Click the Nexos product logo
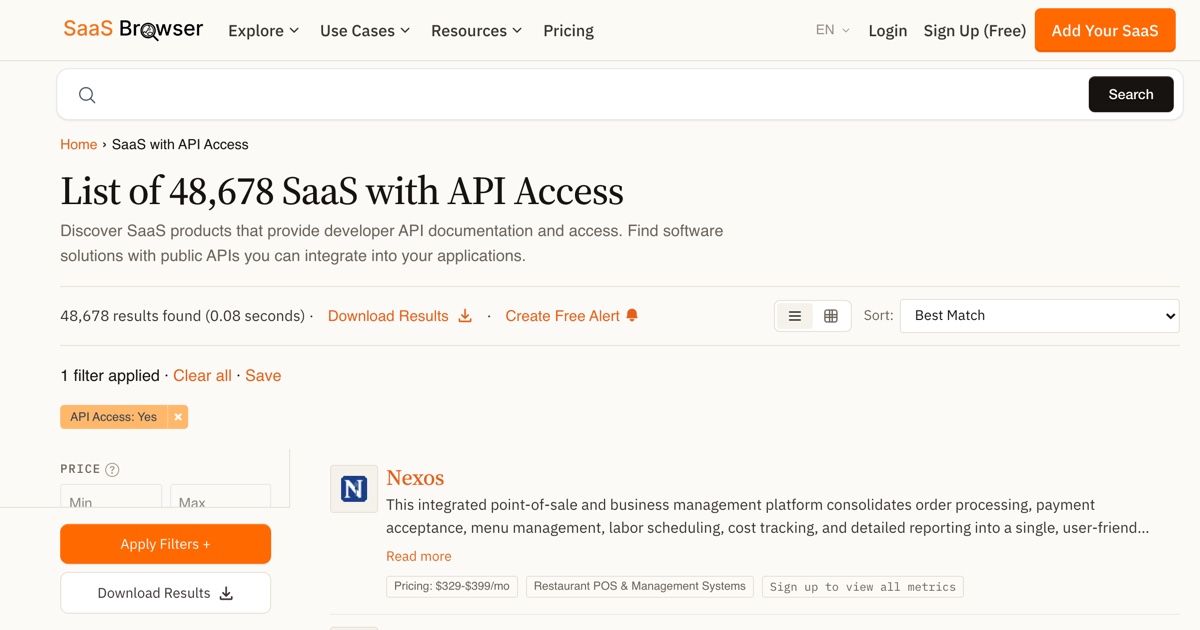The image size is (1200, 630). pos(354,489)
